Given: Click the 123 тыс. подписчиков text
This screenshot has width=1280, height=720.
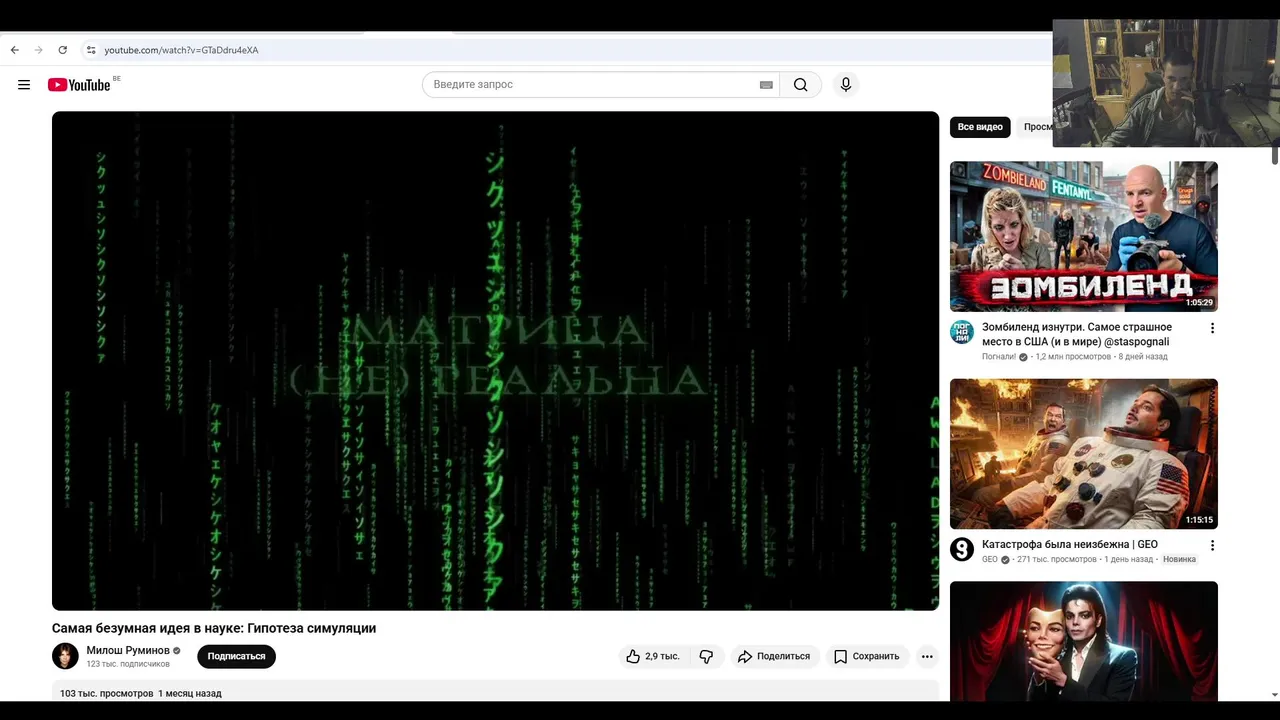Looking at the screenshot, I should (128, 664).
